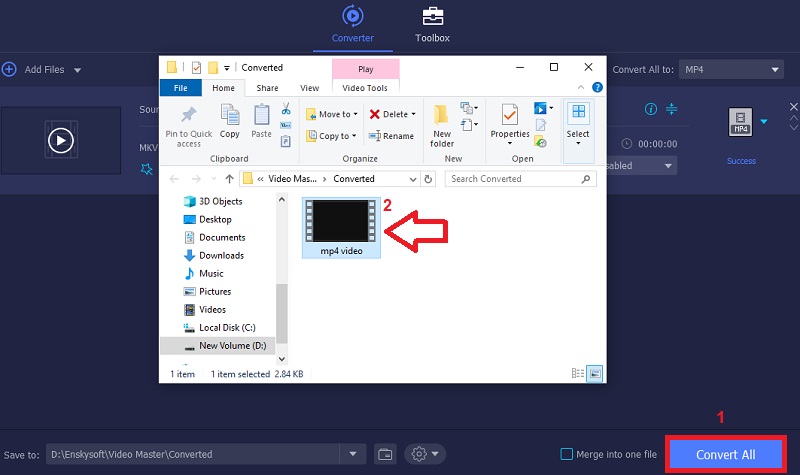Refresh the Converted folder
This screenshot has height=475, width=800.
(428, 179)
